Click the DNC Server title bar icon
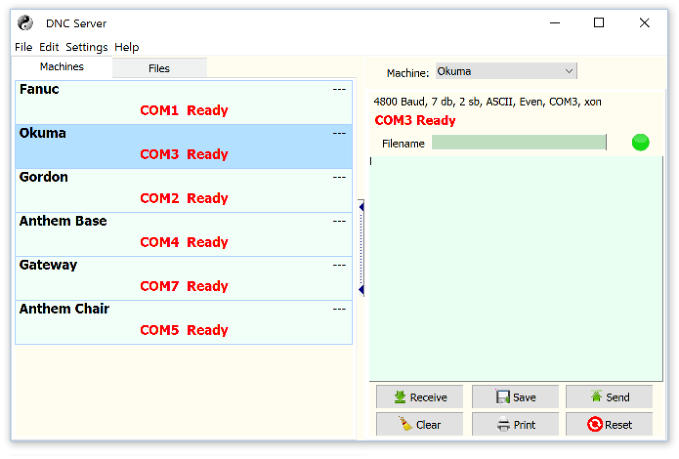 tap(26, 23)
